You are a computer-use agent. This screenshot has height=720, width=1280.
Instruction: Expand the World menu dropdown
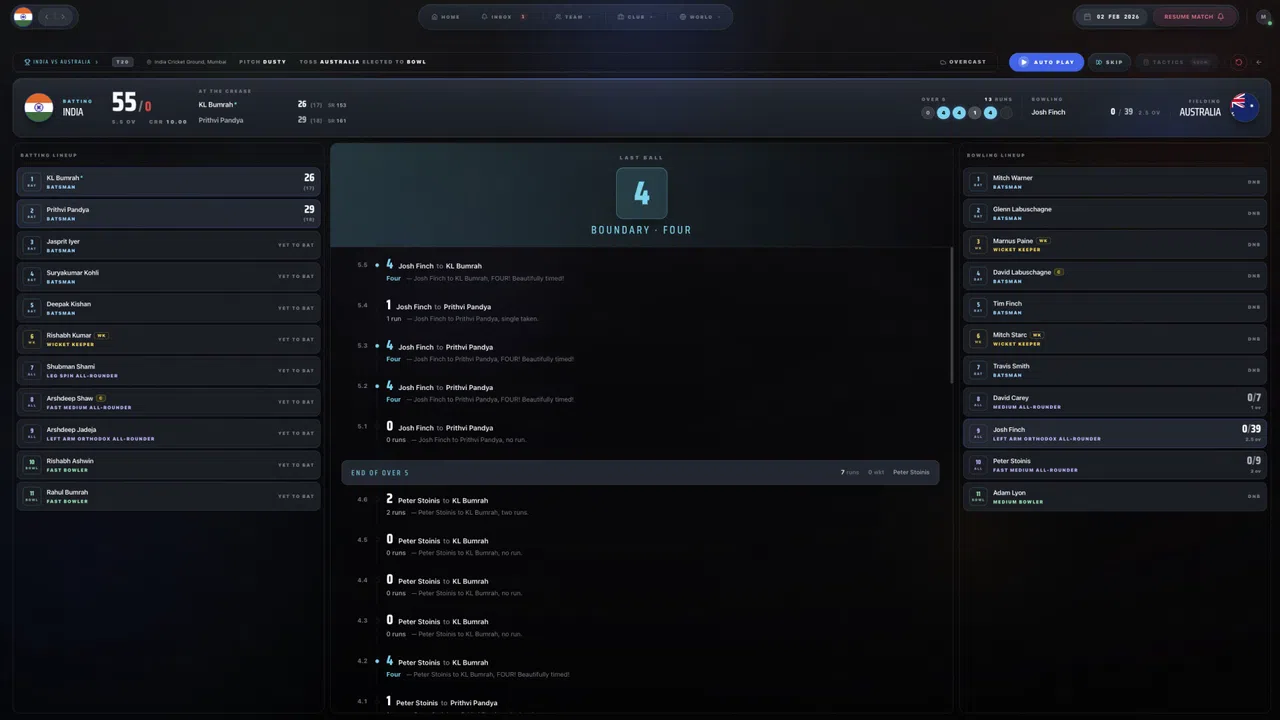(699, 17)
